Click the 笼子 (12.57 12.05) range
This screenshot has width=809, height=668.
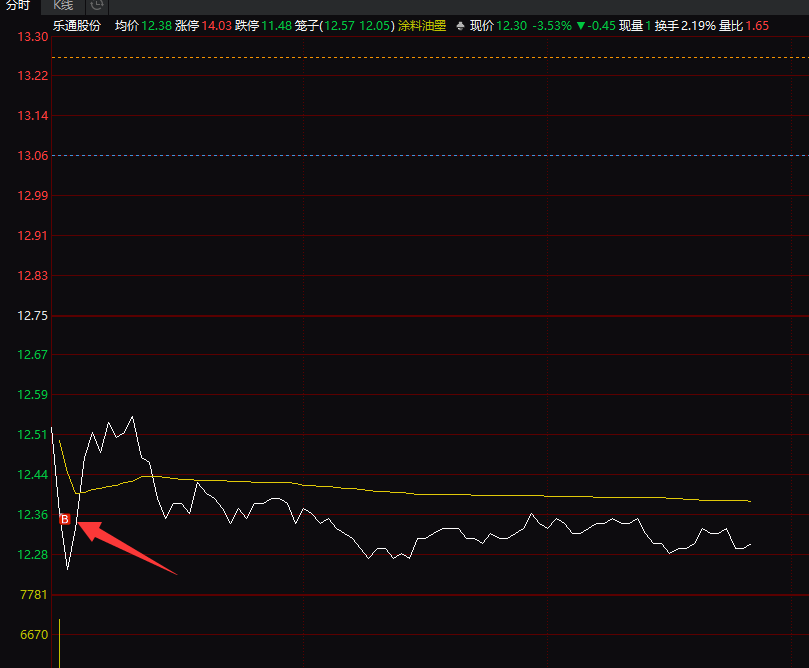coord(345,26)
